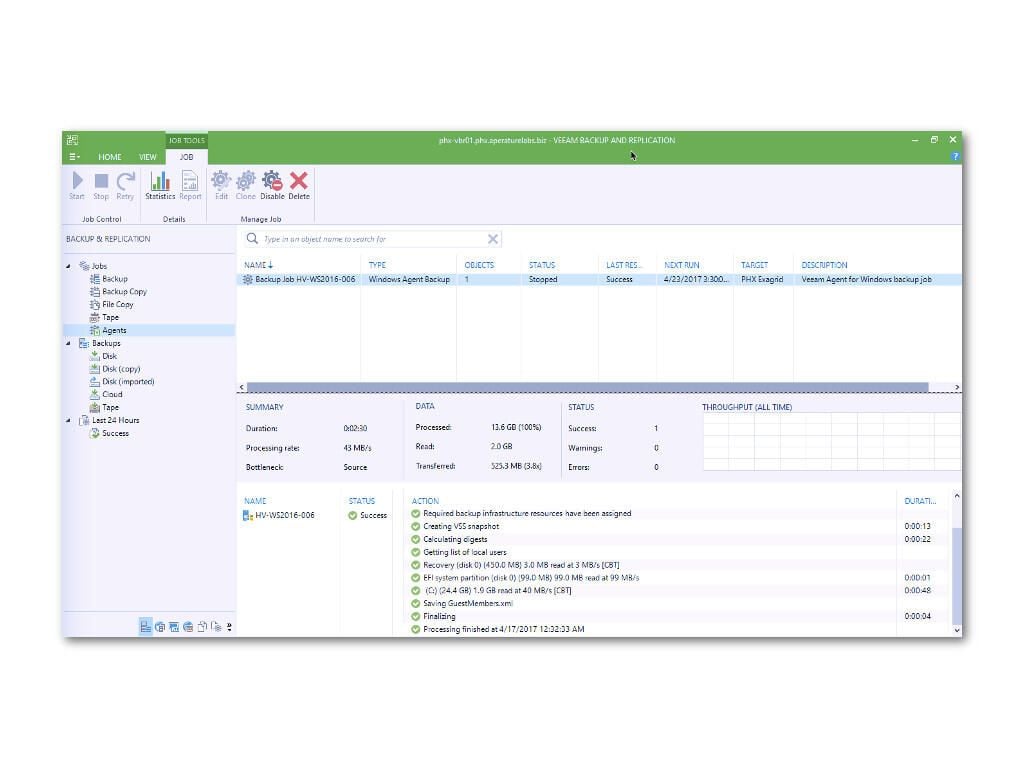Select the JOB ribbon tab

pyautogui.click(x=187, y=157)
